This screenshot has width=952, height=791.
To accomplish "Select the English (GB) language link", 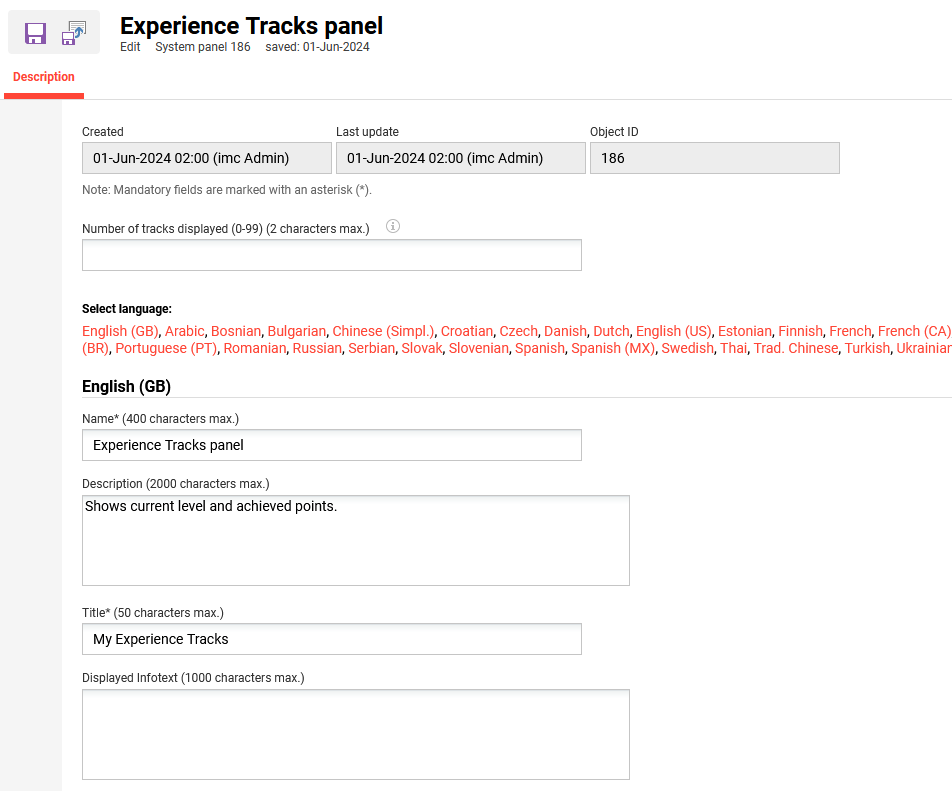I will [x=120, y=331].
